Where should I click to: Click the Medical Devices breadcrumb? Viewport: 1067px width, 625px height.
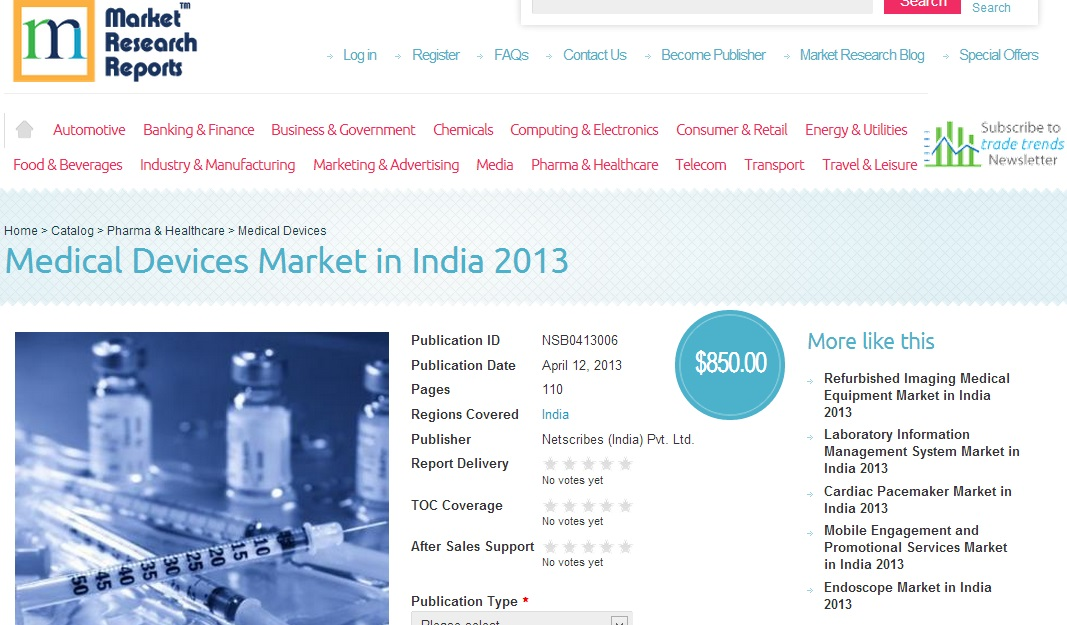[x=282, y=231]
